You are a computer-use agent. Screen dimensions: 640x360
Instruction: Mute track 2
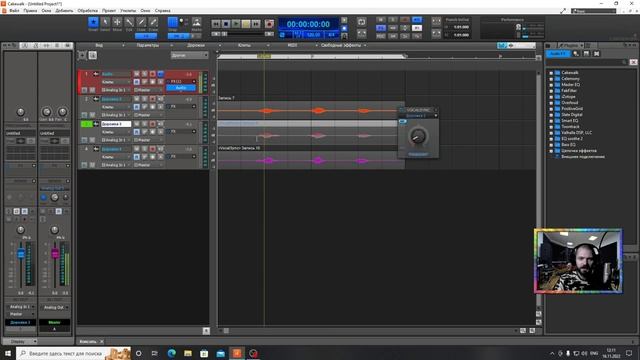point(137,99)
